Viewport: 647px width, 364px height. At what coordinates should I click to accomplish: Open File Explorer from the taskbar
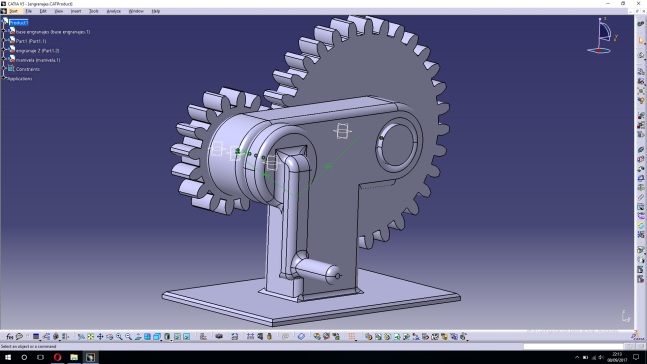click(x=74, y=357)
